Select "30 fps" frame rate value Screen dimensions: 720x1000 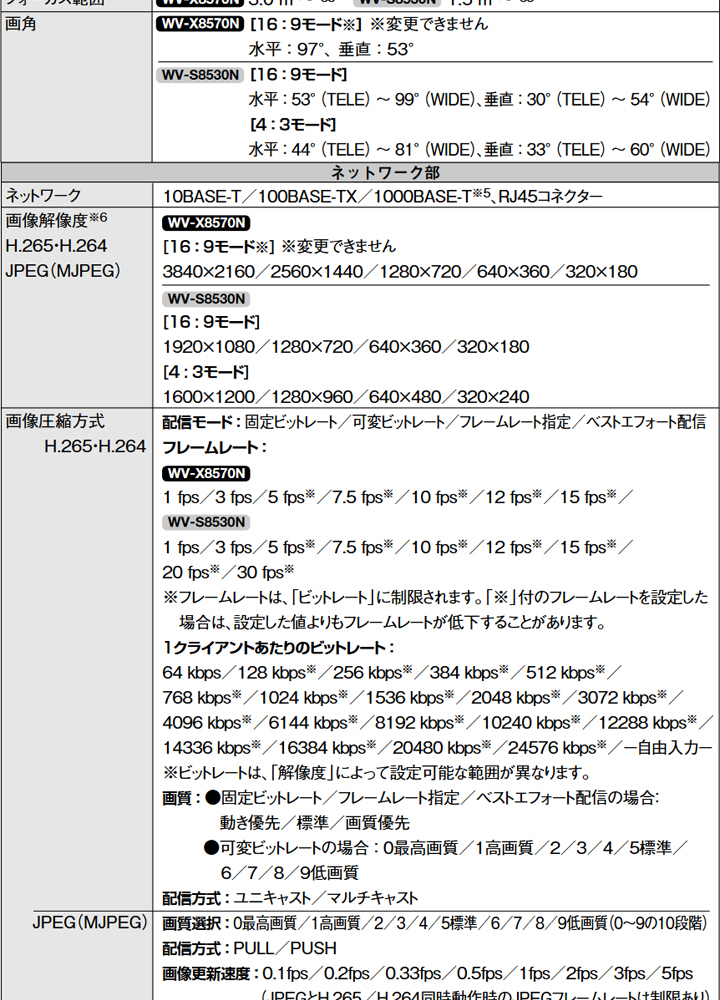[260, 573]
